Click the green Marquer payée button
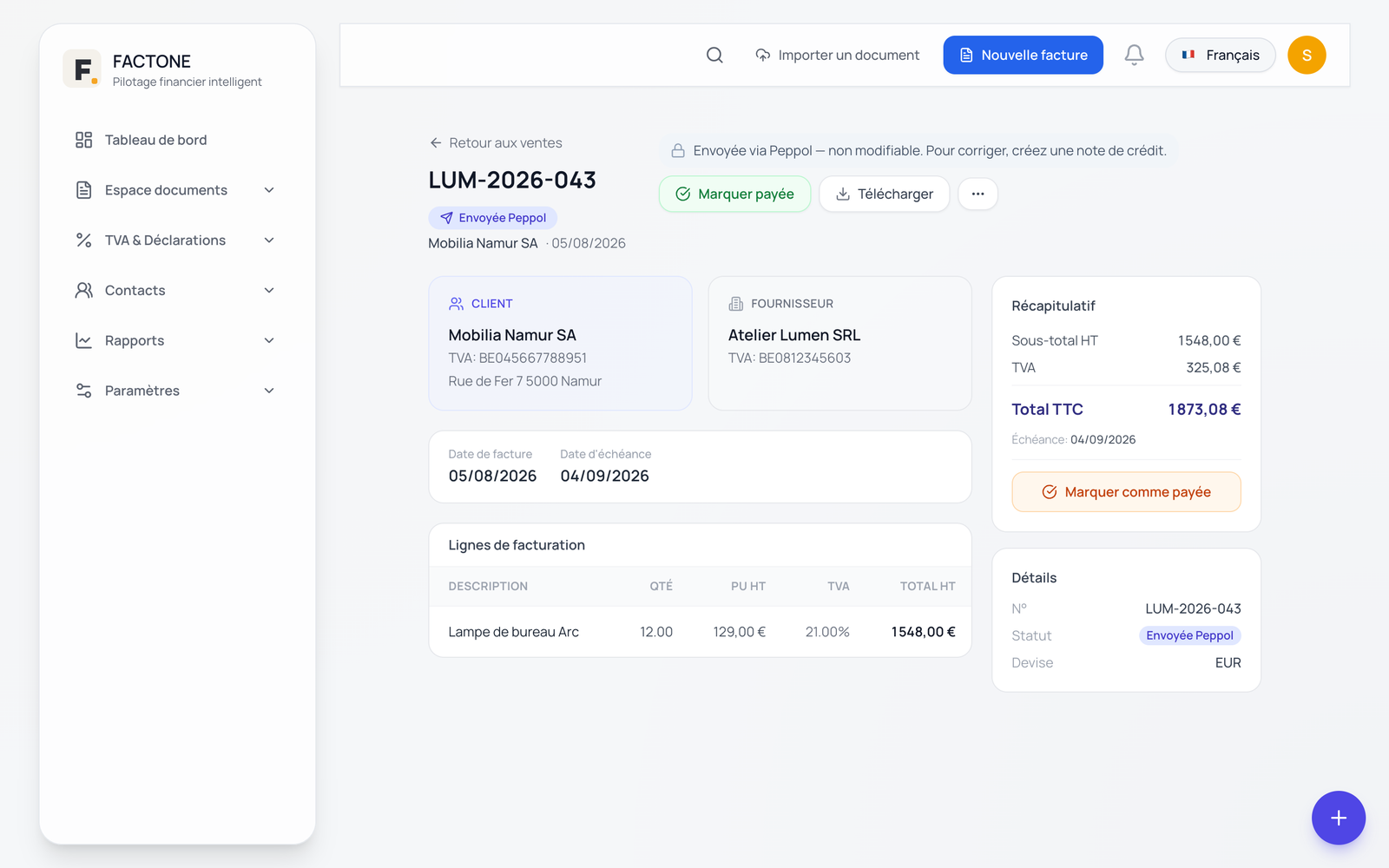Viewport: 1389px width, 868px height. (x=734, y=194)
